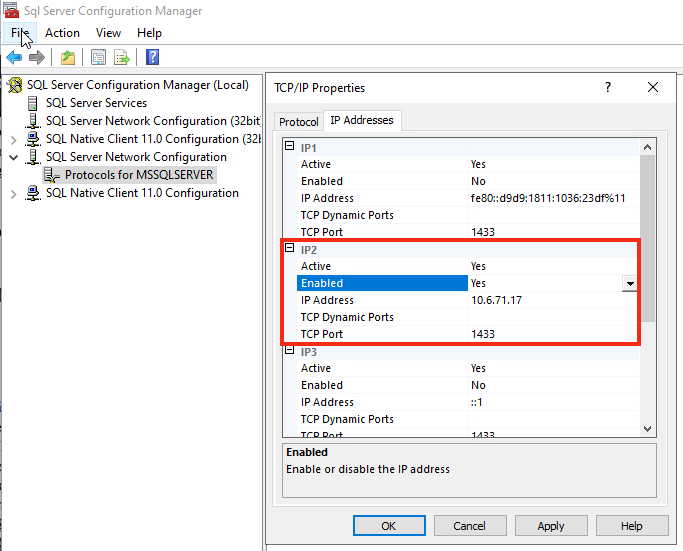Image resolution: width=683 pixels, height=551 pixels.
Task: Expand SQL Native Client 11.0 Configuration node
Action: point(14,194)
